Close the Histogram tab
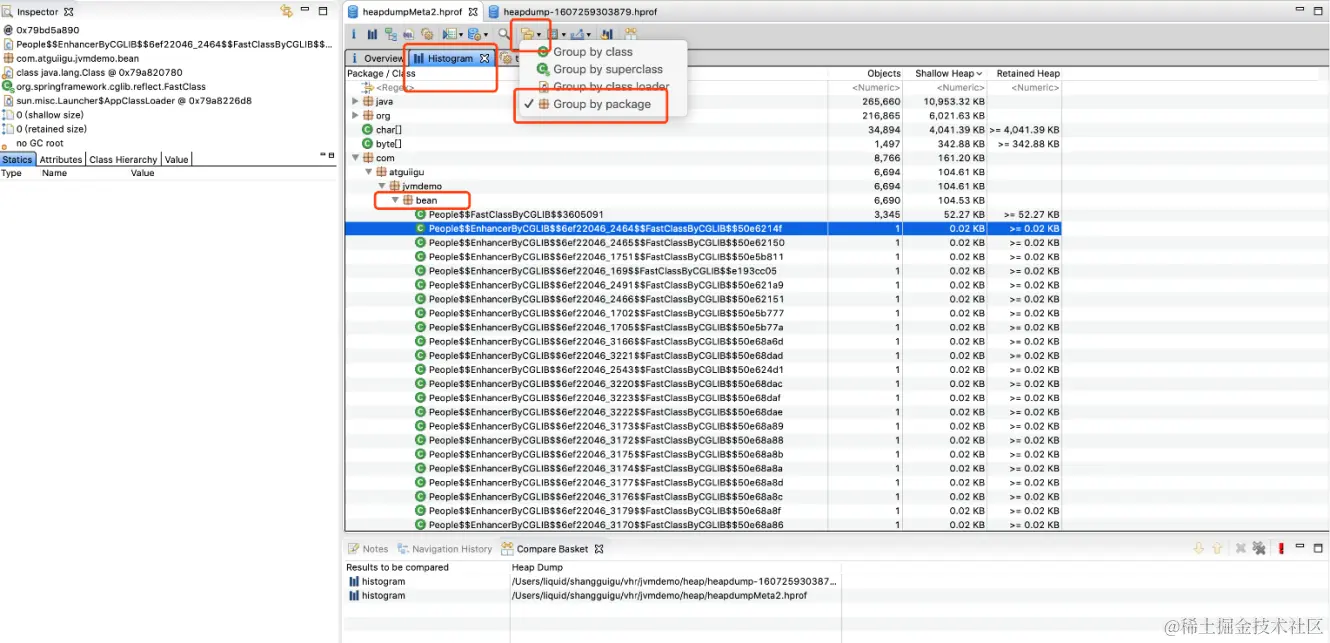 tap(485, 58)
